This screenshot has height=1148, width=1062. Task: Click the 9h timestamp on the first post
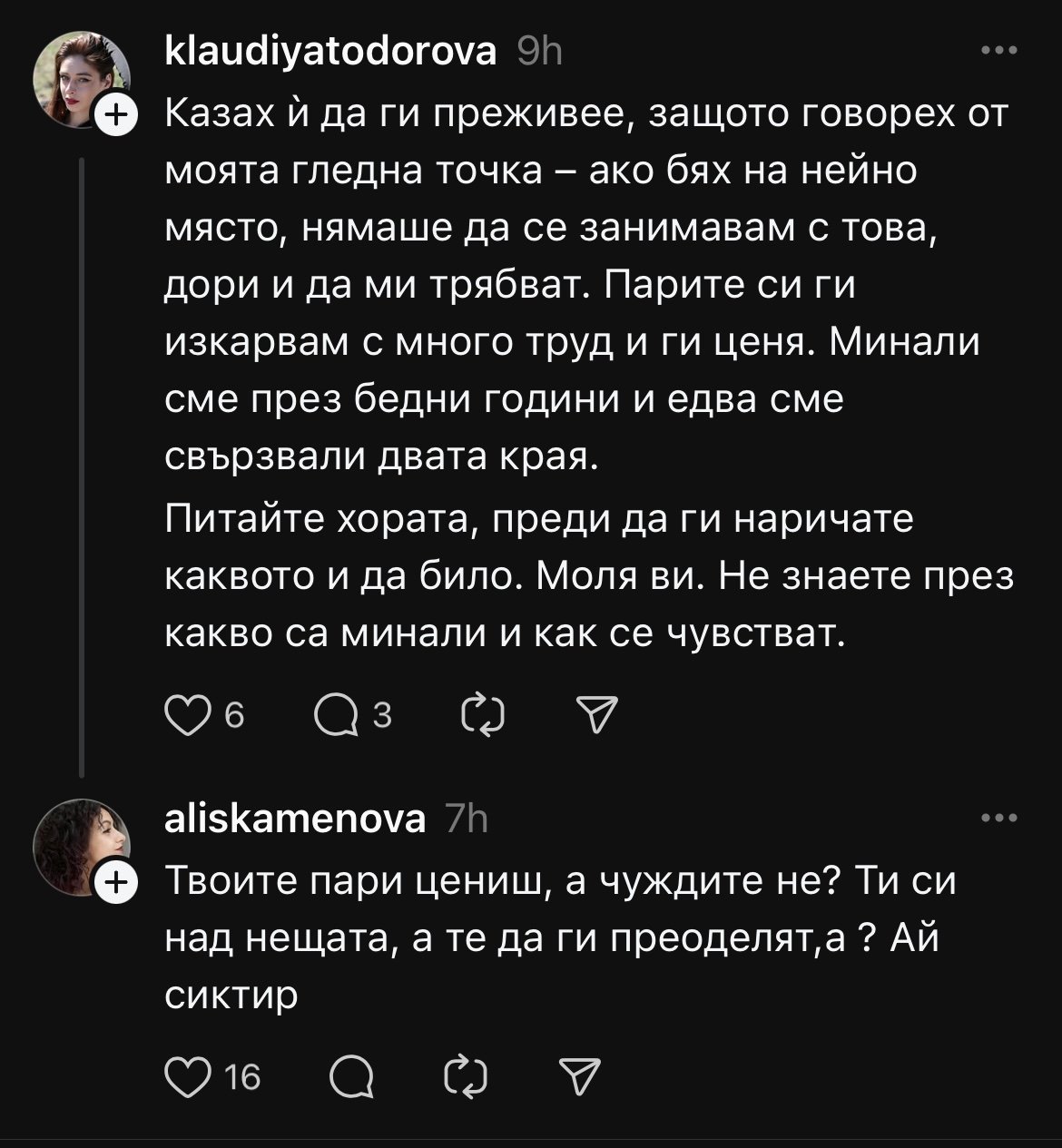(x=539, y=53)
